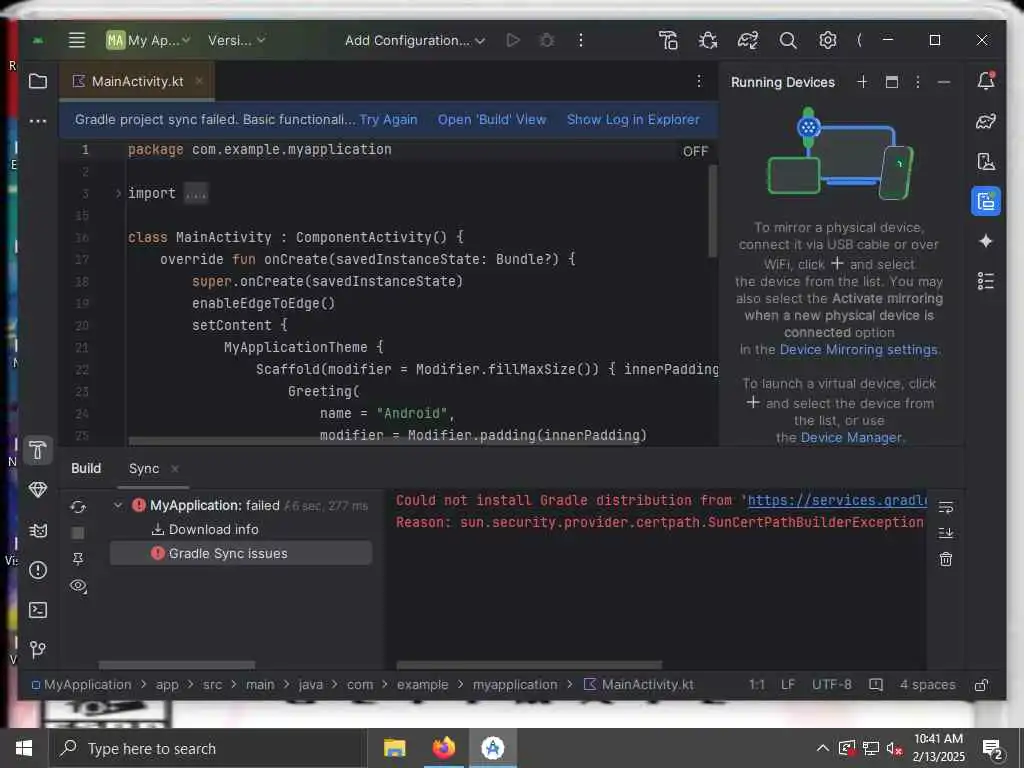Image resolution: width=1024 pixels, height=768 pixels.
Task: Click the Debug bug icon in toolbar
Action: click(547, 40)
